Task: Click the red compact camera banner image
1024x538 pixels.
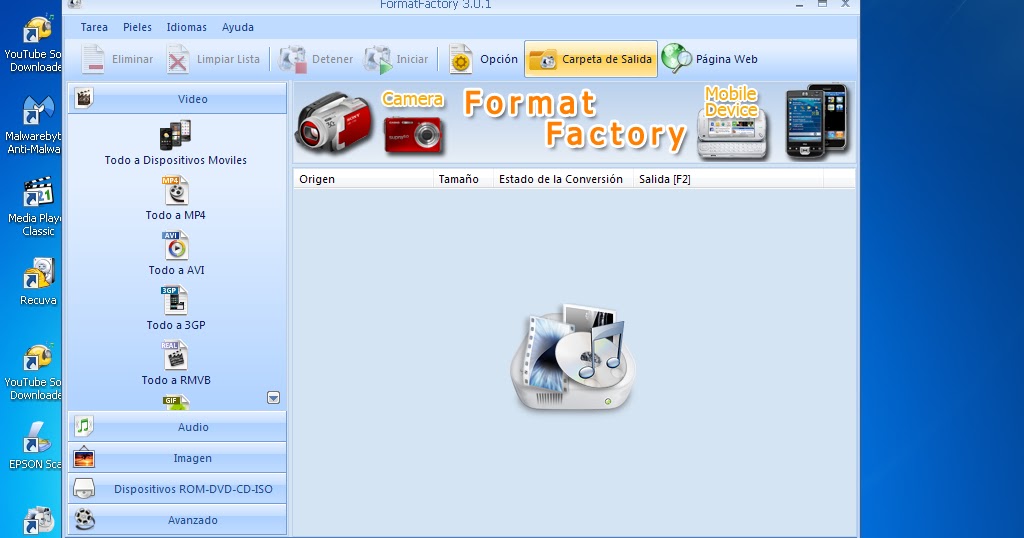Action: (x=413, y=134)
